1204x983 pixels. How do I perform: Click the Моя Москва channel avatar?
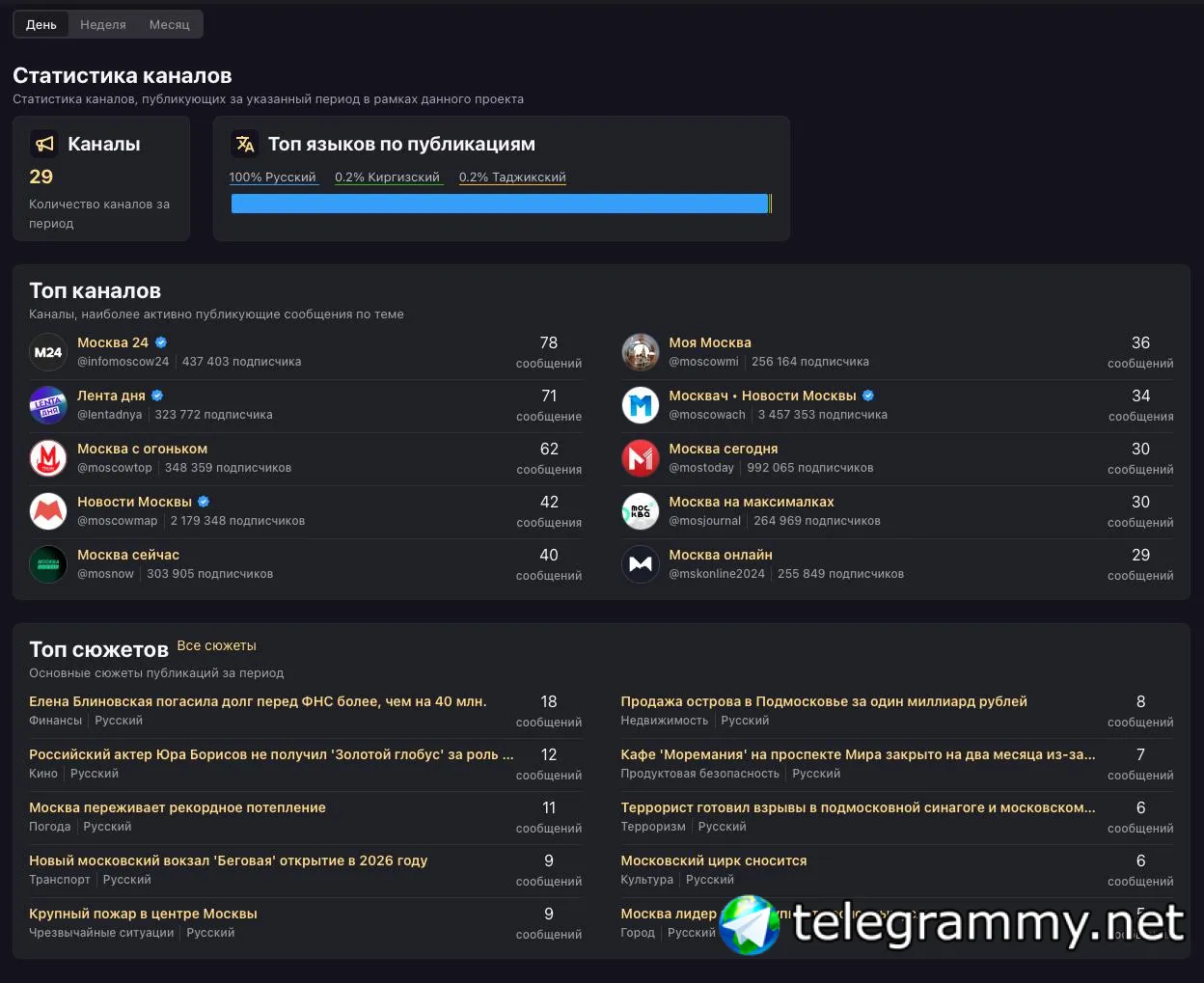pos(640,352)
